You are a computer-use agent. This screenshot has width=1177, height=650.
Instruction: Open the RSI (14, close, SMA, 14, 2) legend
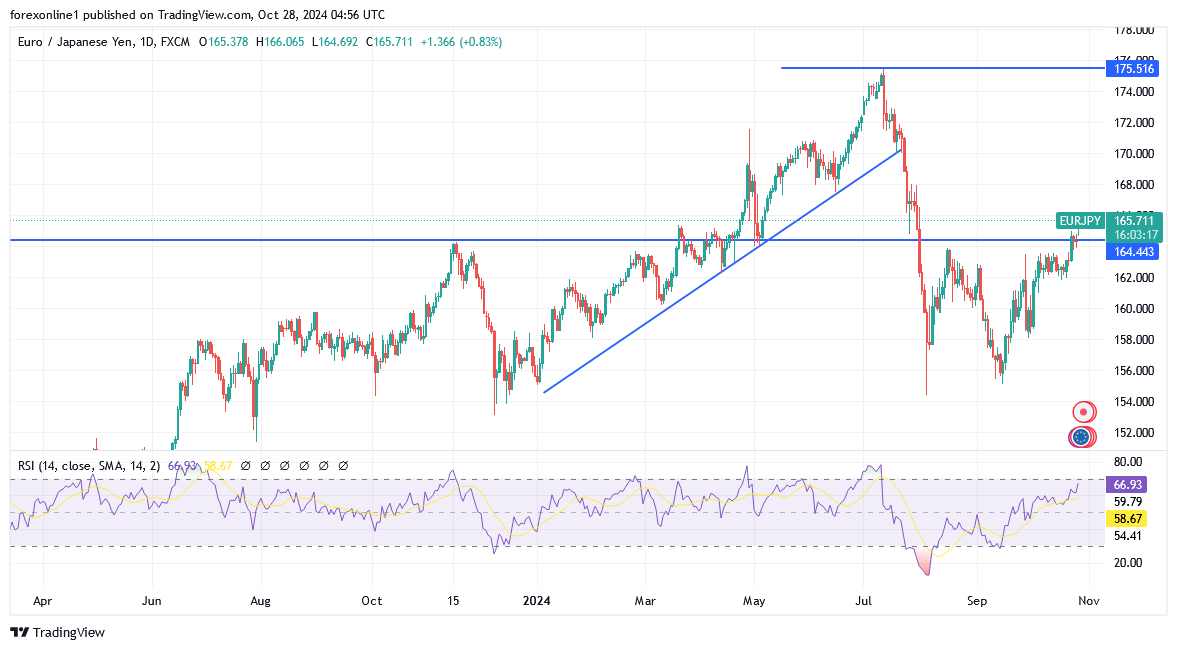pos(89,466)
